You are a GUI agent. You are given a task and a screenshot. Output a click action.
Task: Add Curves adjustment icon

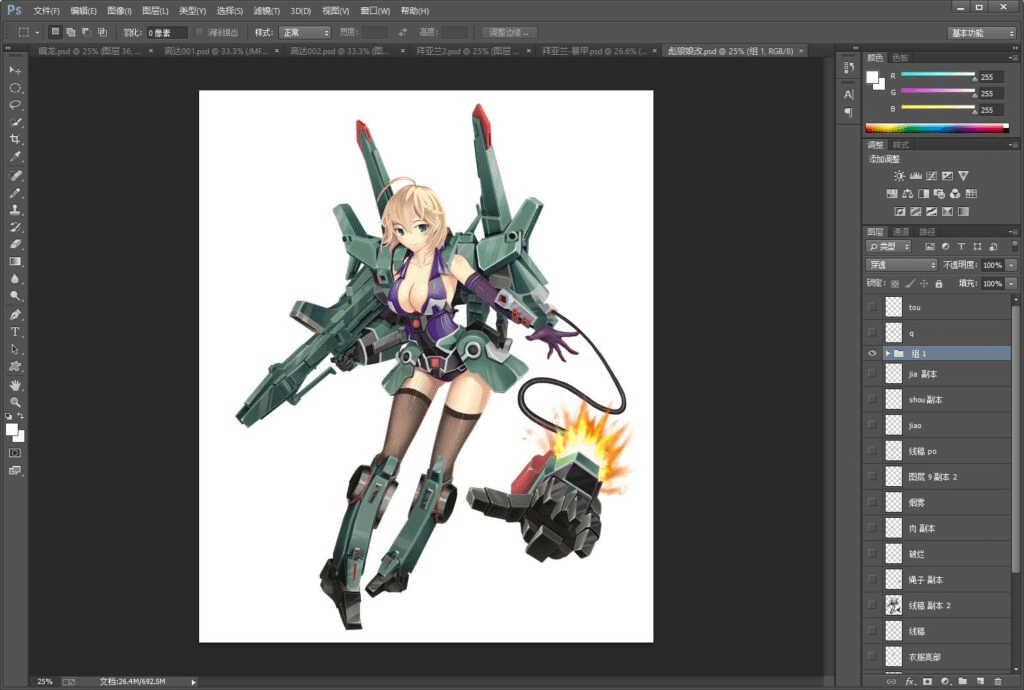(x=931, y=176)
